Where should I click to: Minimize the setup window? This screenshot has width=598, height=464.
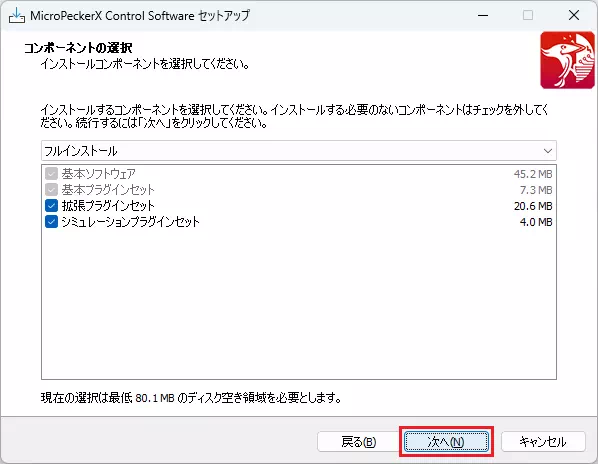(483, 15)
